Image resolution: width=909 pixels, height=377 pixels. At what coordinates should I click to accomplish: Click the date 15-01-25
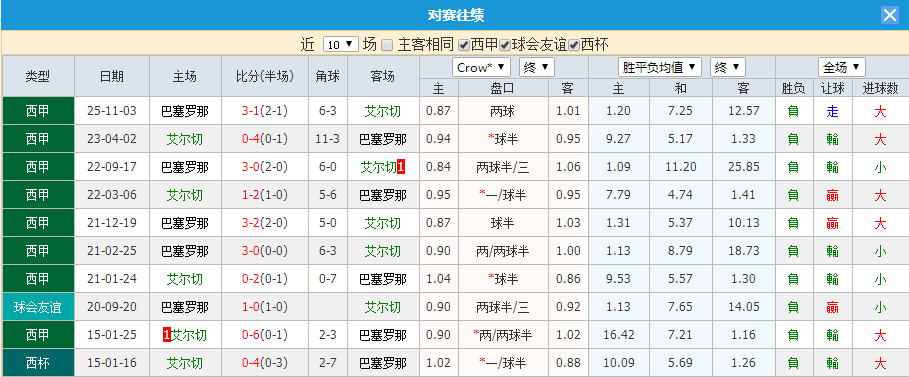pos(112,335)
